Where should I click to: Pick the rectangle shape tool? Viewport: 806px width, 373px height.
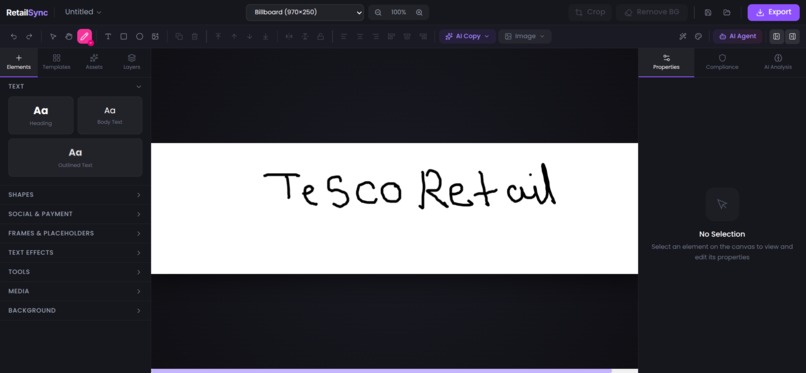click(124, 36)
